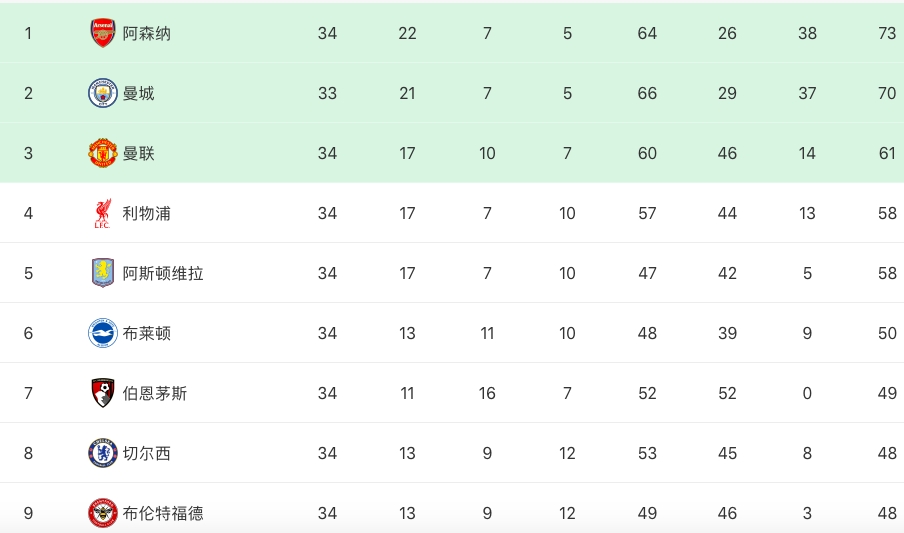This screenshot has width=904, height=533.
Task: Select the 伯恩茅斯 team name
Action: 155,393
